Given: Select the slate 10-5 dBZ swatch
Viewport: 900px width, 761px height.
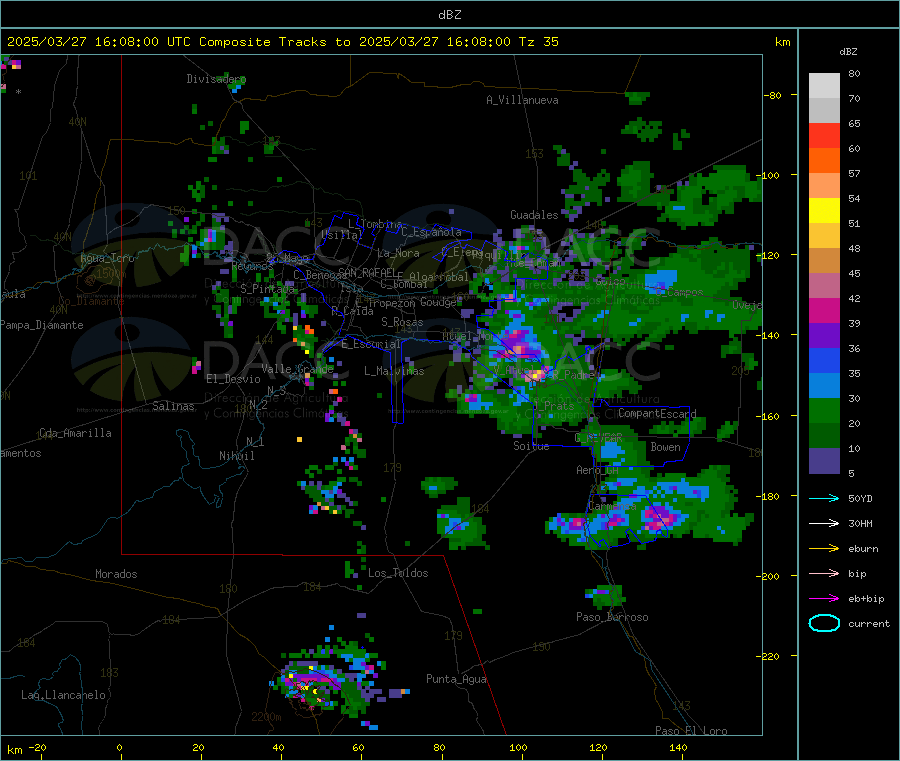Looking at the screenshot, I should point(824,461).
